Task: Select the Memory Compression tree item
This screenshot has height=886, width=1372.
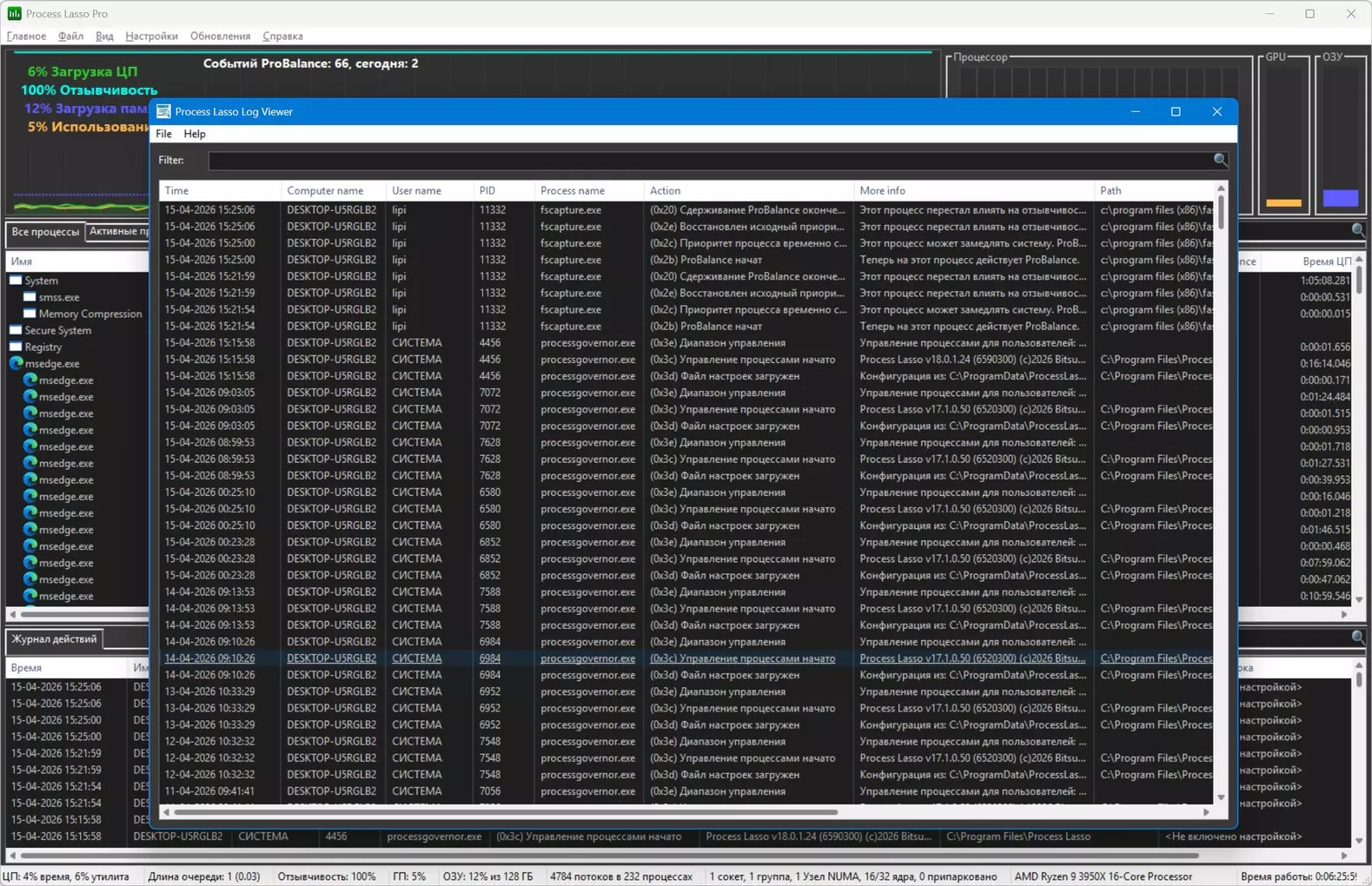Action: click(x=89, y=314)
